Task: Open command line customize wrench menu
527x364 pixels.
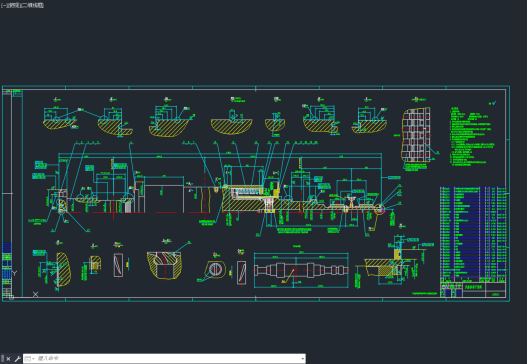Action: coord(17,359)
